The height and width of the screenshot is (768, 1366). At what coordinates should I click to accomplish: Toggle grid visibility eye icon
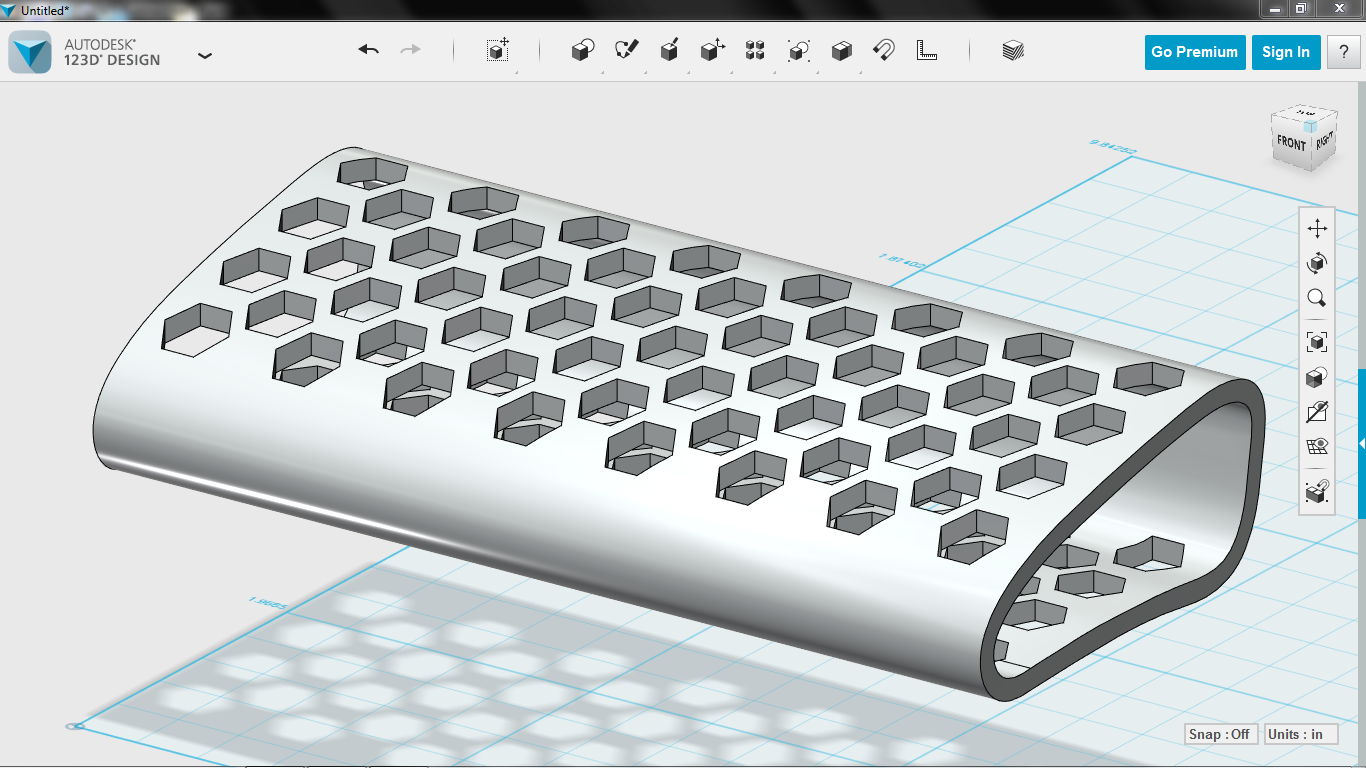tap(1317, 446)
